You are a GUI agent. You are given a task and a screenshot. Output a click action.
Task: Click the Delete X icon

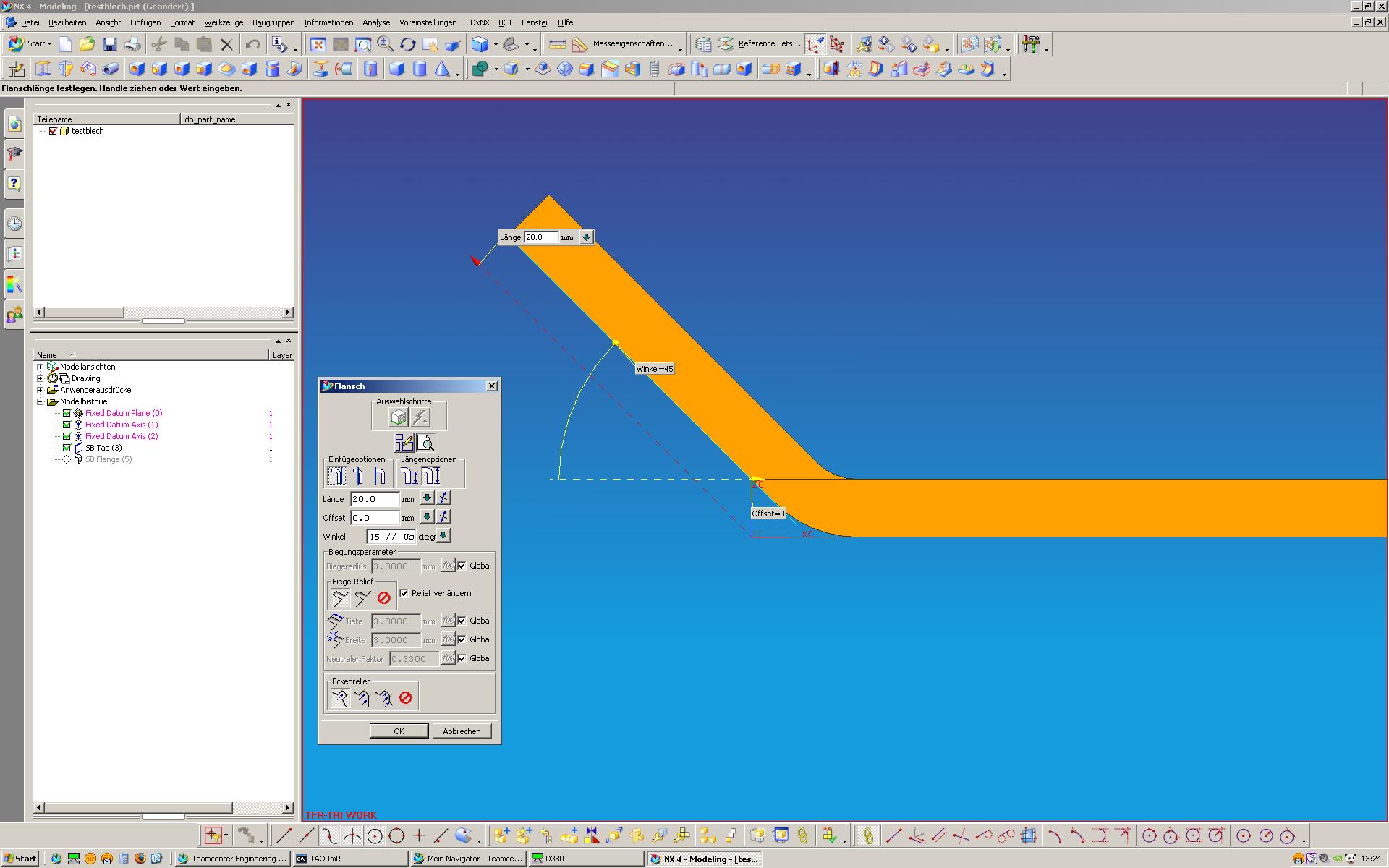[226, 45]
